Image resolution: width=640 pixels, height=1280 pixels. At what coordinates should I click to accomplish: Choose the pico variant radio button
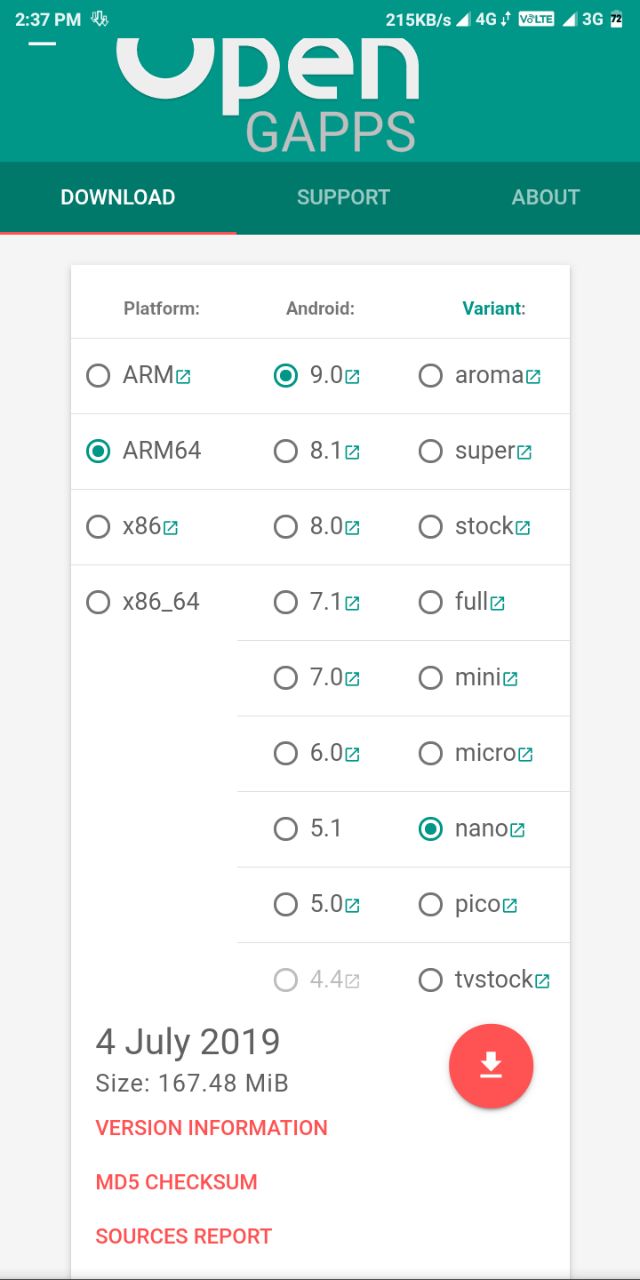click(x=430, y=905)
